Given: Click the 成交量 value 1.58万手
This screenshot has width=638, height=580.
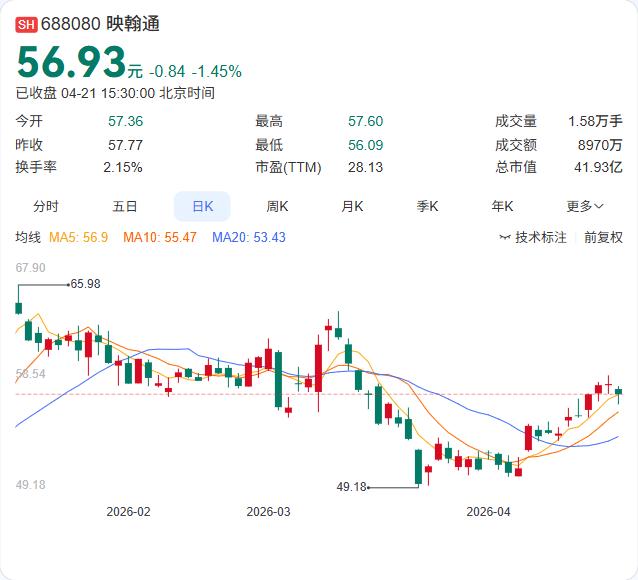Looking at the screenshot, I should [x=595, y=121].
